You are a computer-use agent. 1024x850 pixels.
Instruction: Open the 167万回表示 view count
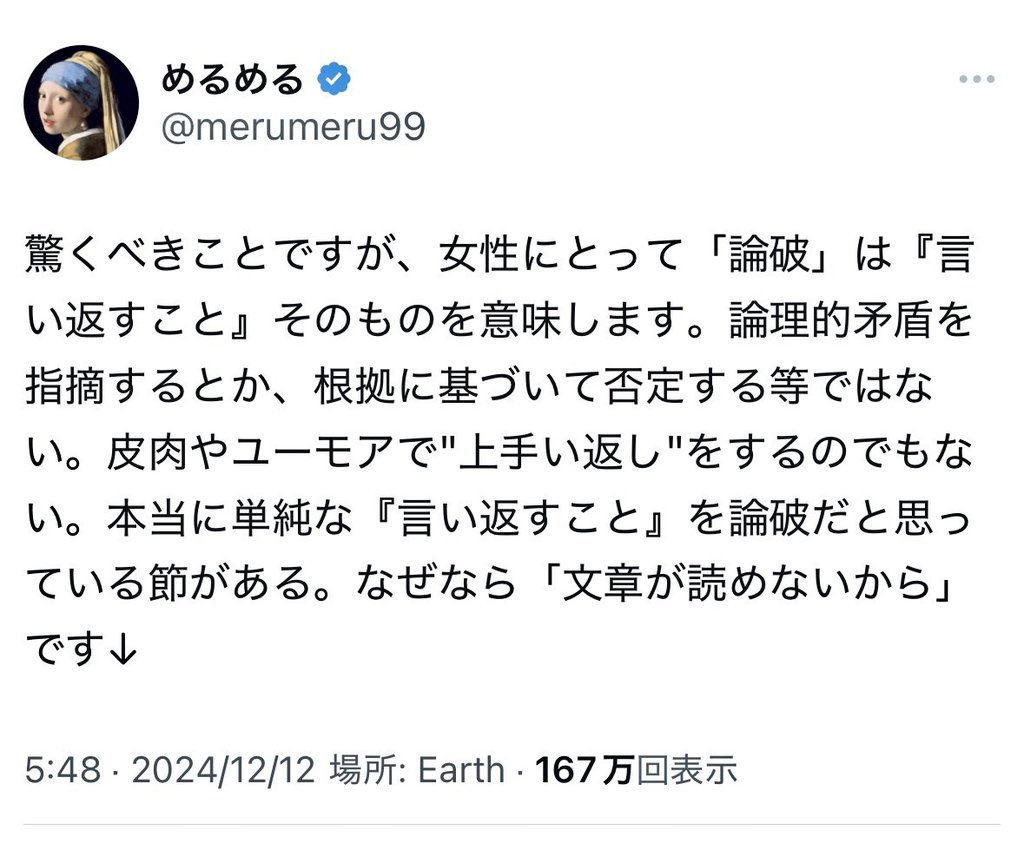(636, 769)
